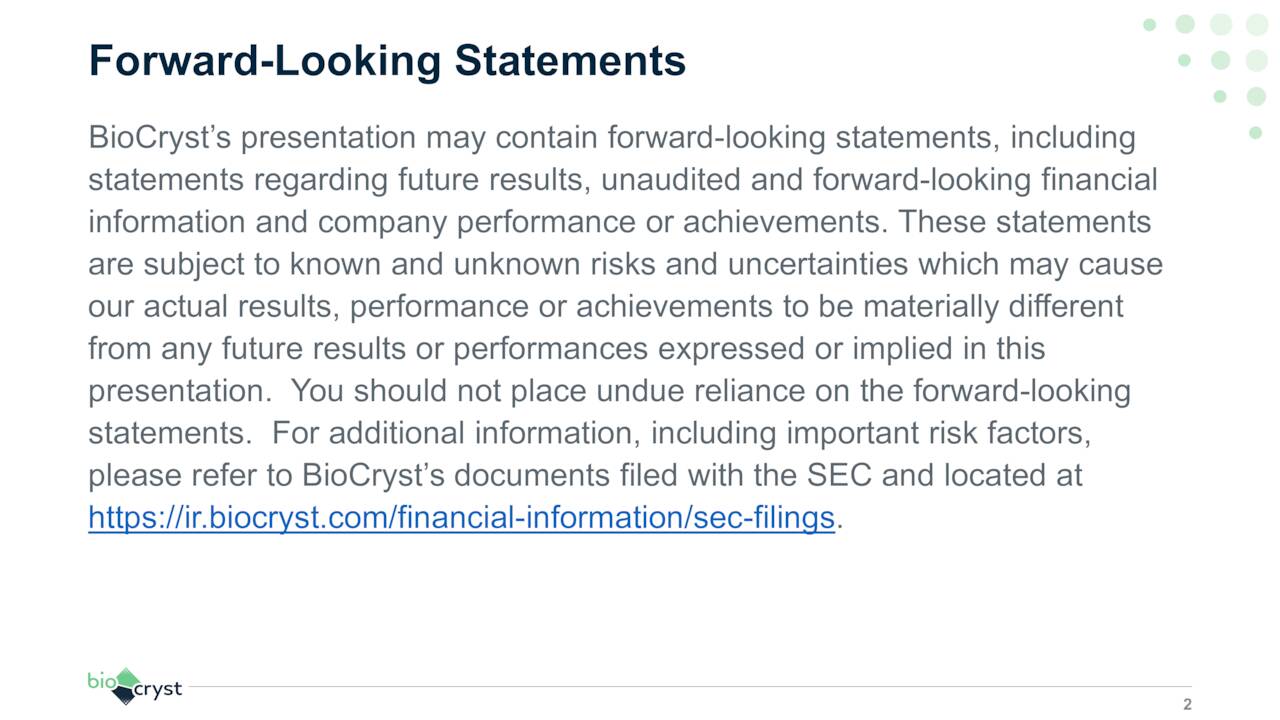Click the slide page number 2
This screenshot has width=1280, height=720.
tap(1187, 704)
